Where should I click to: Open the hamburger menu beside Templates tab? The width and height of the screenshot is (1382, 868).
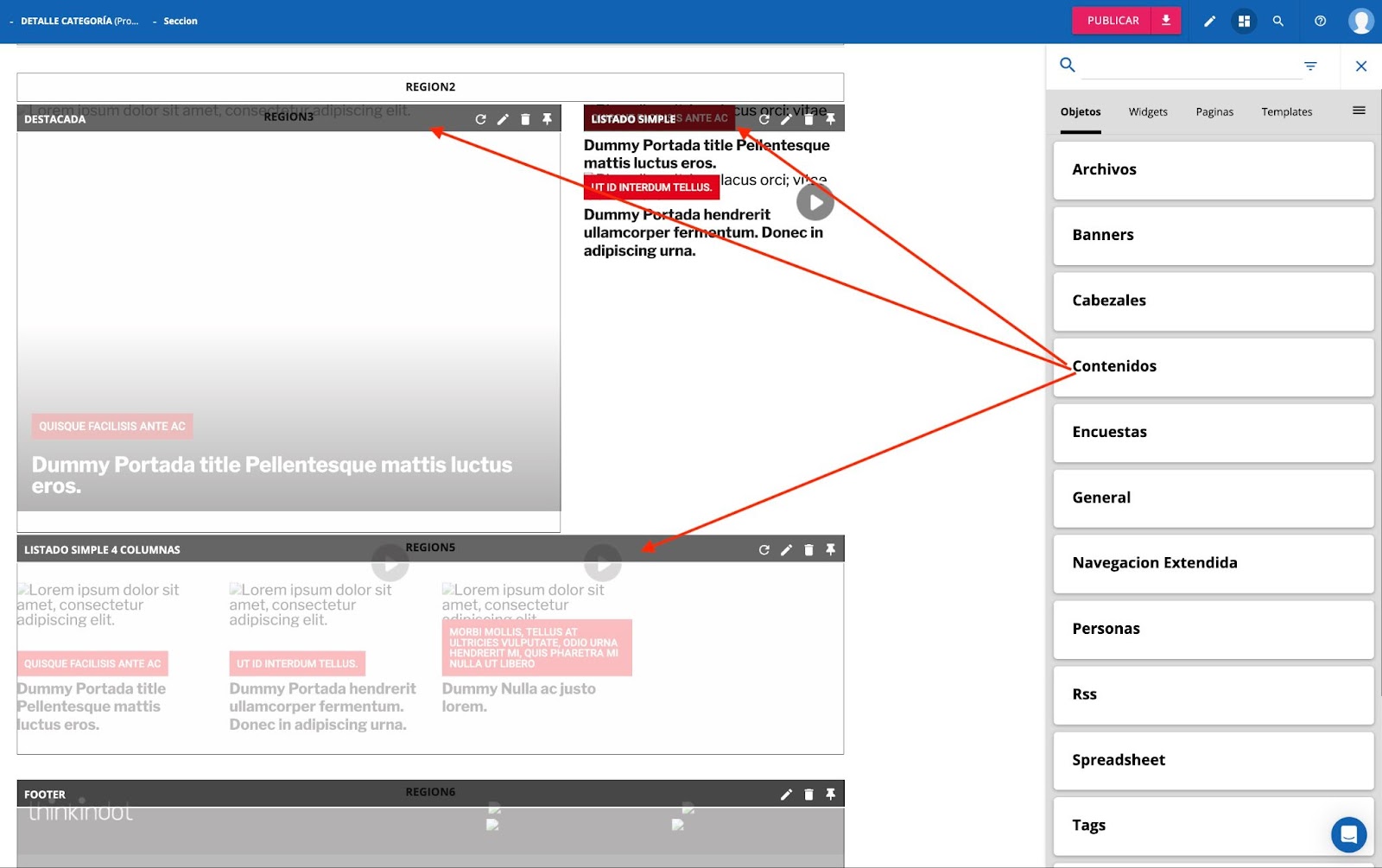(1359, 111)
